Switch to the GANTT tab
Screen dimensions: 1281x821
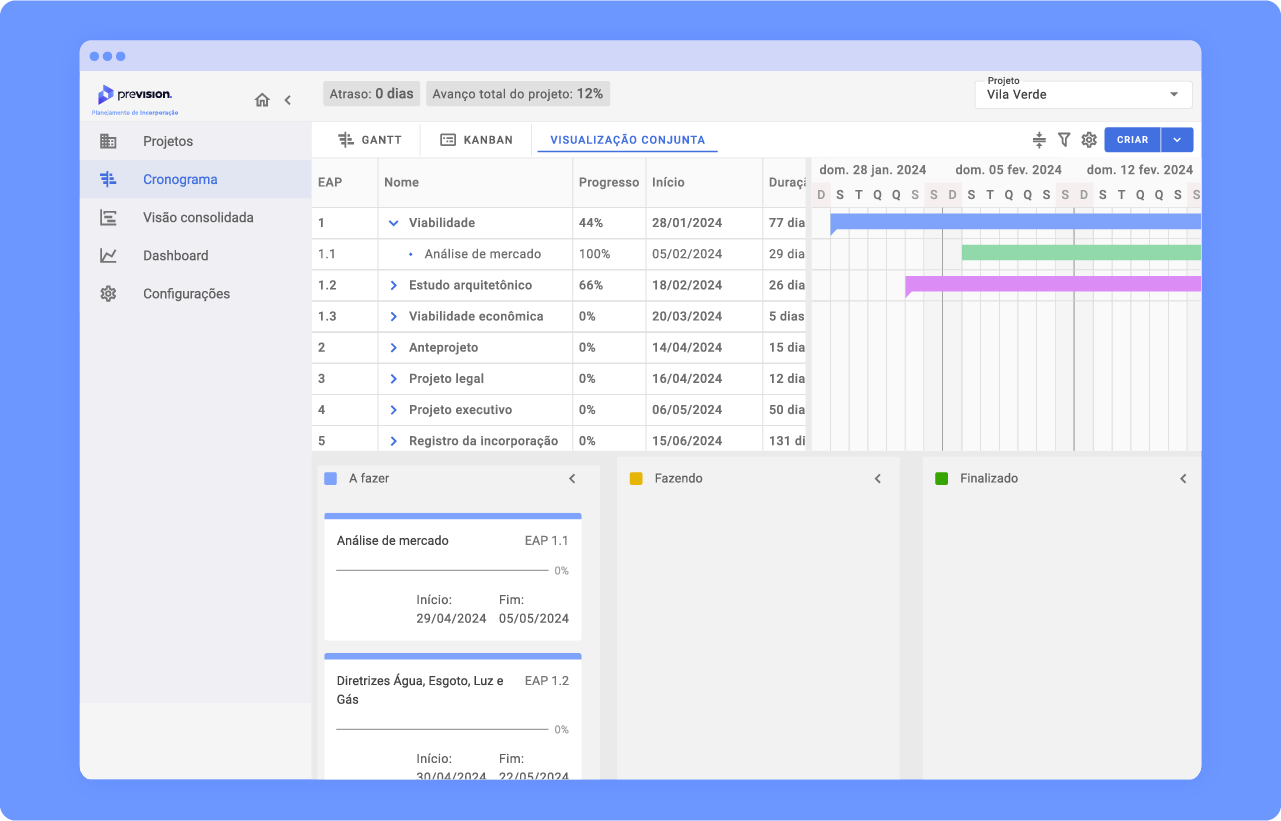pyautogui.click(x=369, y=140)
